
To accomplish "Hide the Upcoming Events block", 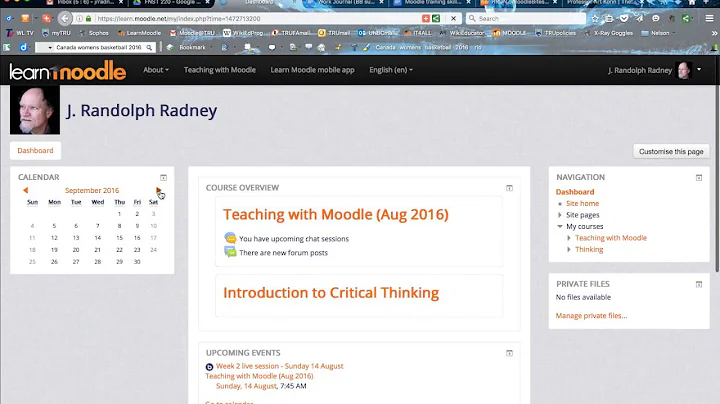I will coord(509,353).
